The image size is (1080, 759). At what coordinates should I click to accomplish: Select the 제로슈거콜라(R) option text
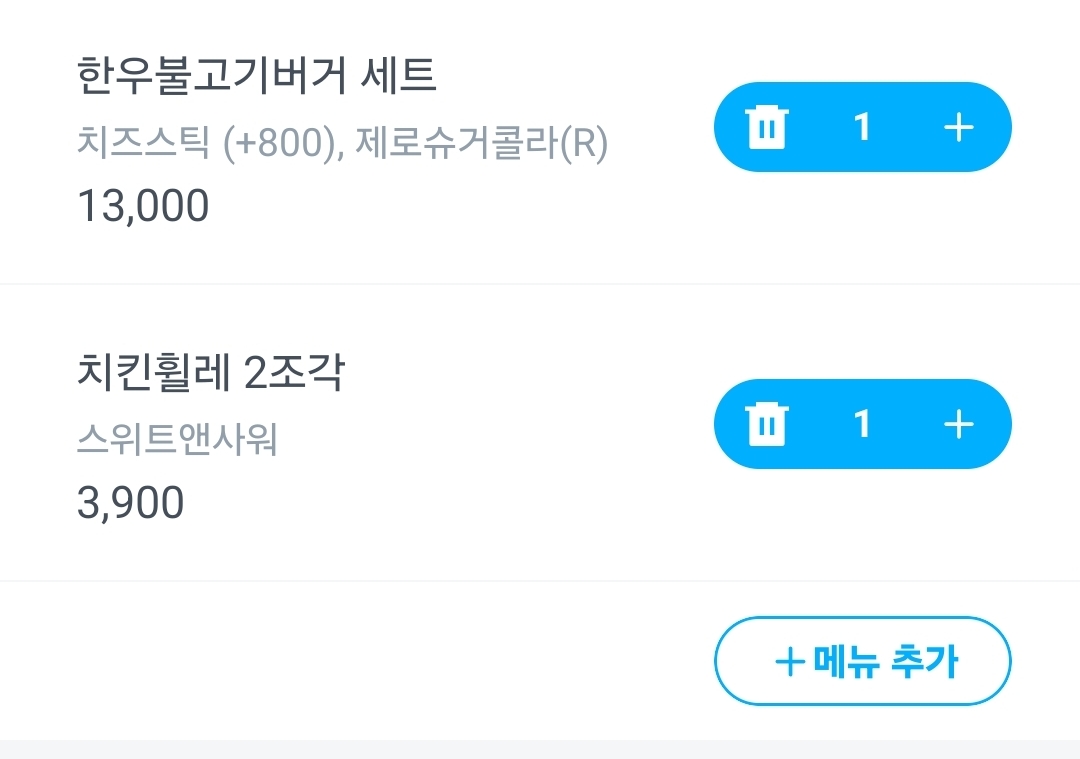[480, 146]
